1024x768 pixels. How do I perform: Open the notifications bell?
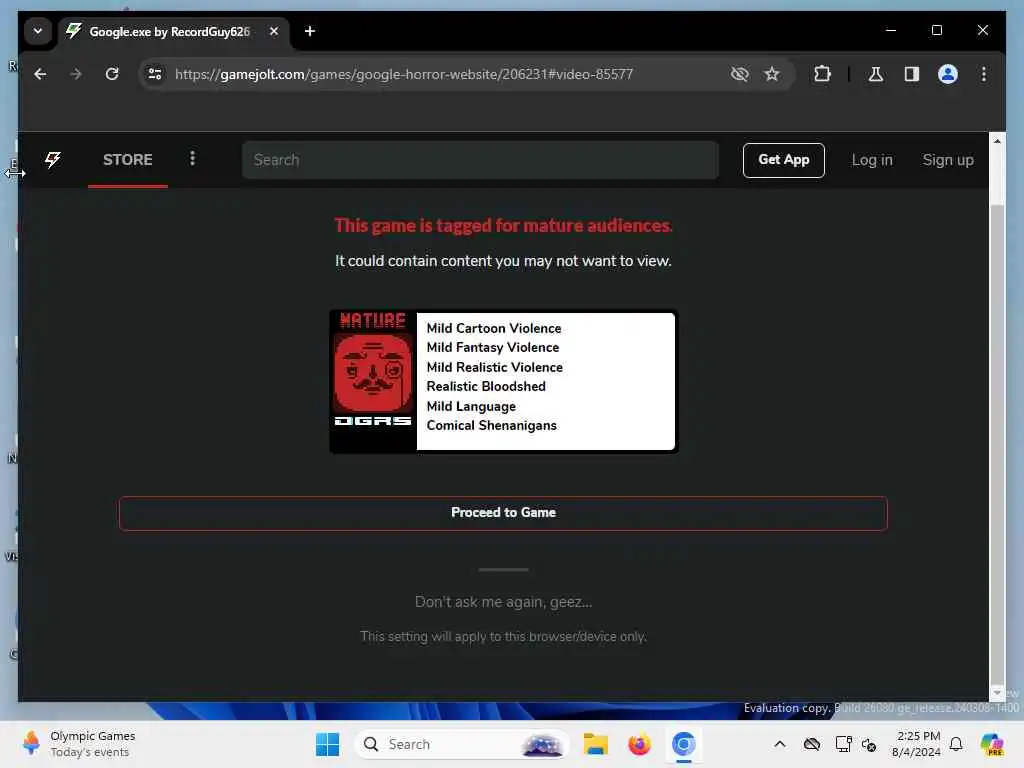point(956,744)
